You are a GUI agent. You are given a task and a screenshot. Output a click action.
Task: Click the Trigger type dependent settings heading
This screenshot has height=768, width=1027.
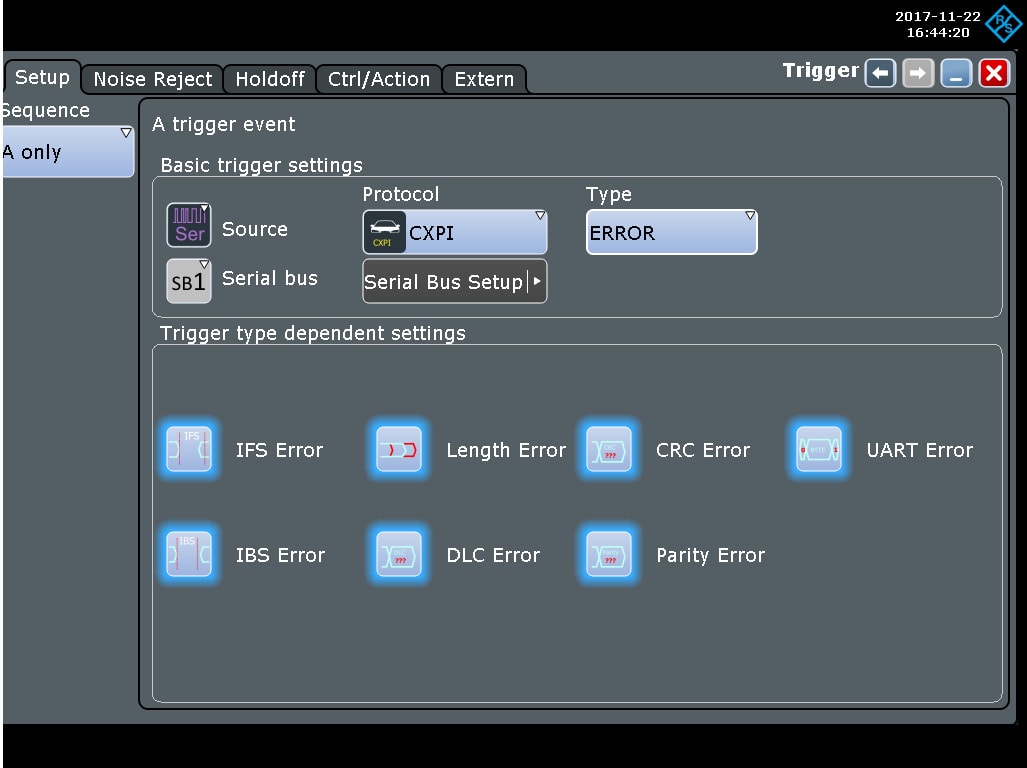(x=312, y=333)
